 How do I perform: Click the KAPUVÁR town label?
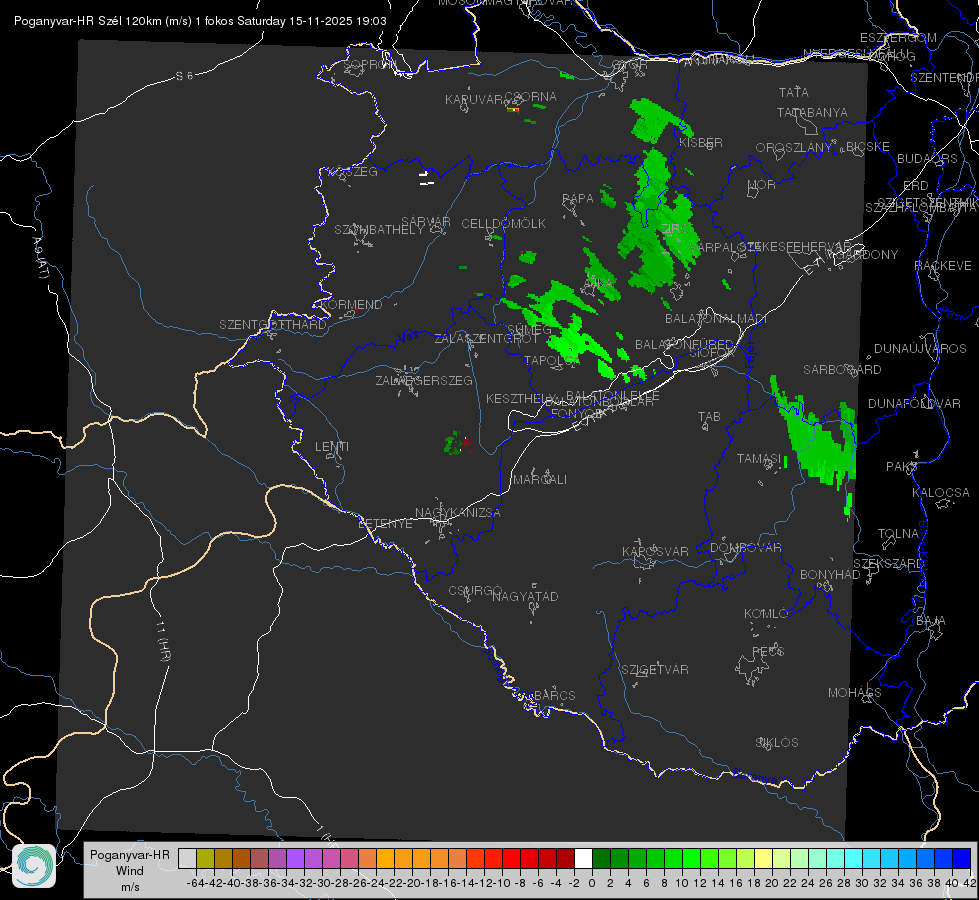click(474, 100)
